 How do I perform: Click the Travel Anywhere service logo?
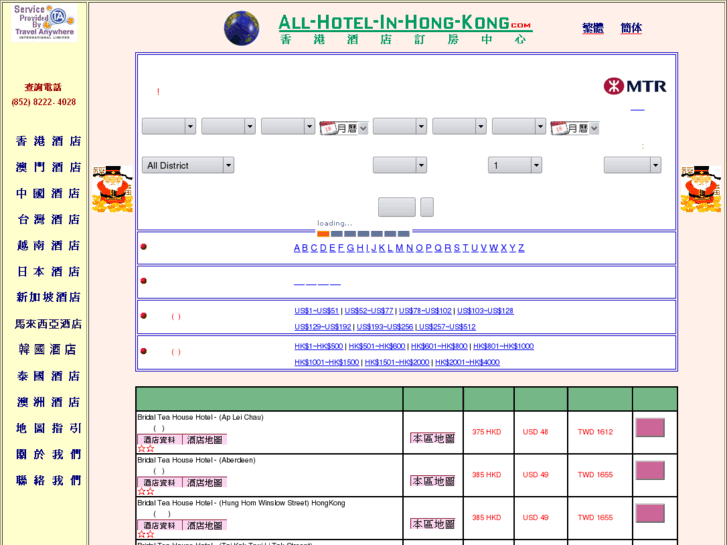44,23
